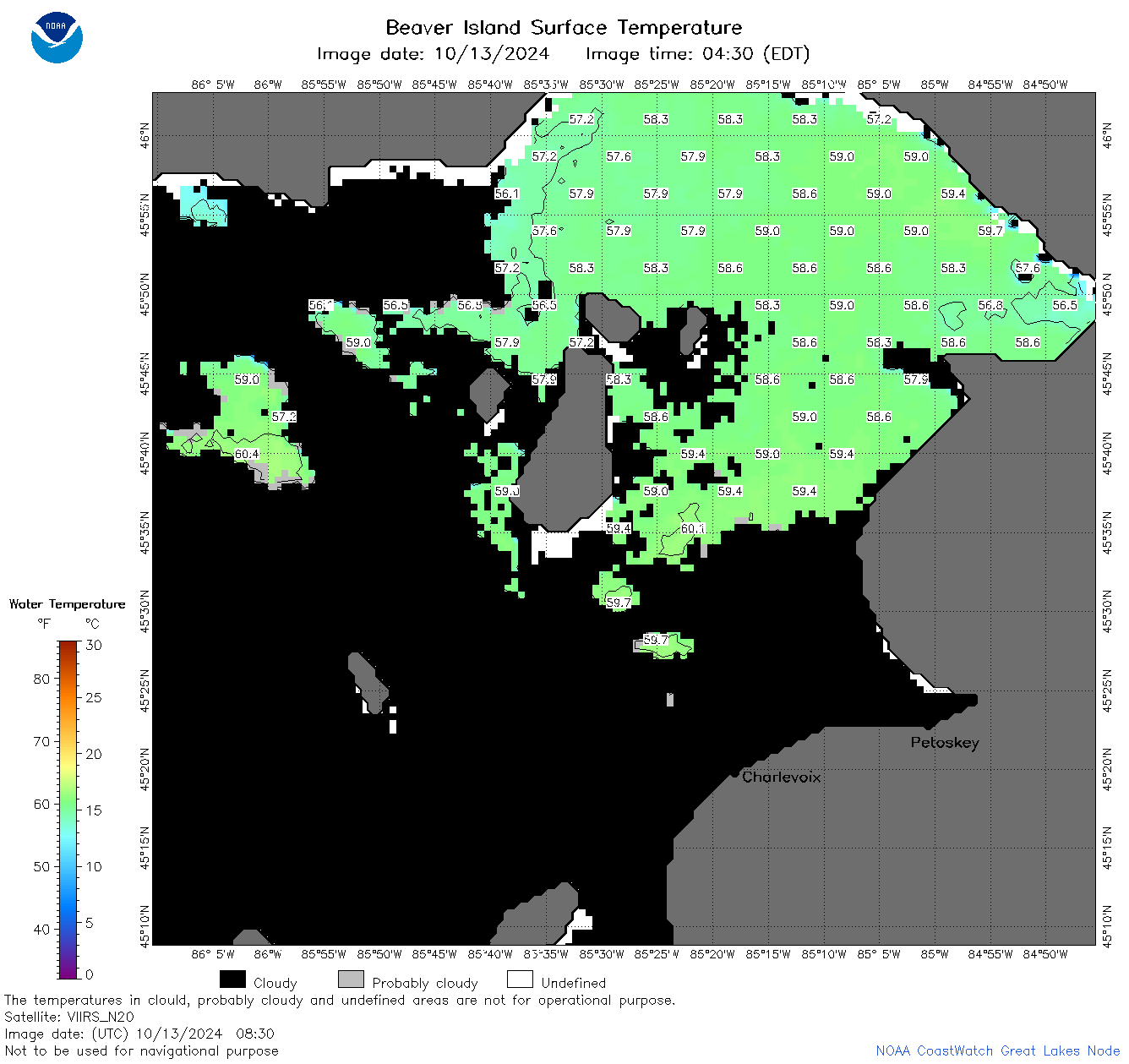
Task: Click the black dot marker at Petoskey
Action: coord(929,725)
